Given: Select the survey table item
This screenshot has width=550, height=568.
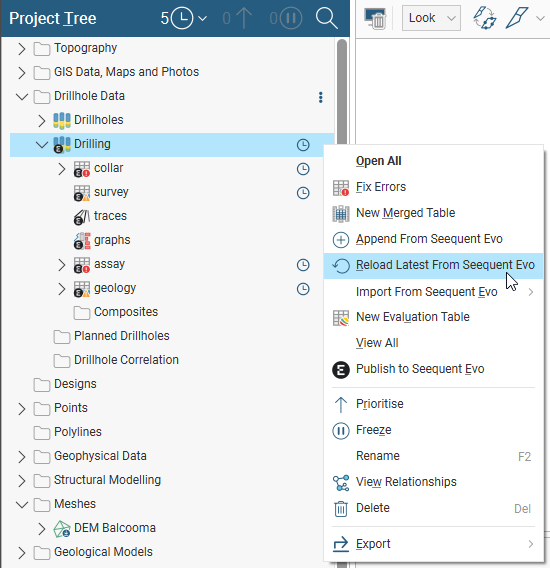Looking at the screenshot, I should pyautogui.click(x=111, y=192).
